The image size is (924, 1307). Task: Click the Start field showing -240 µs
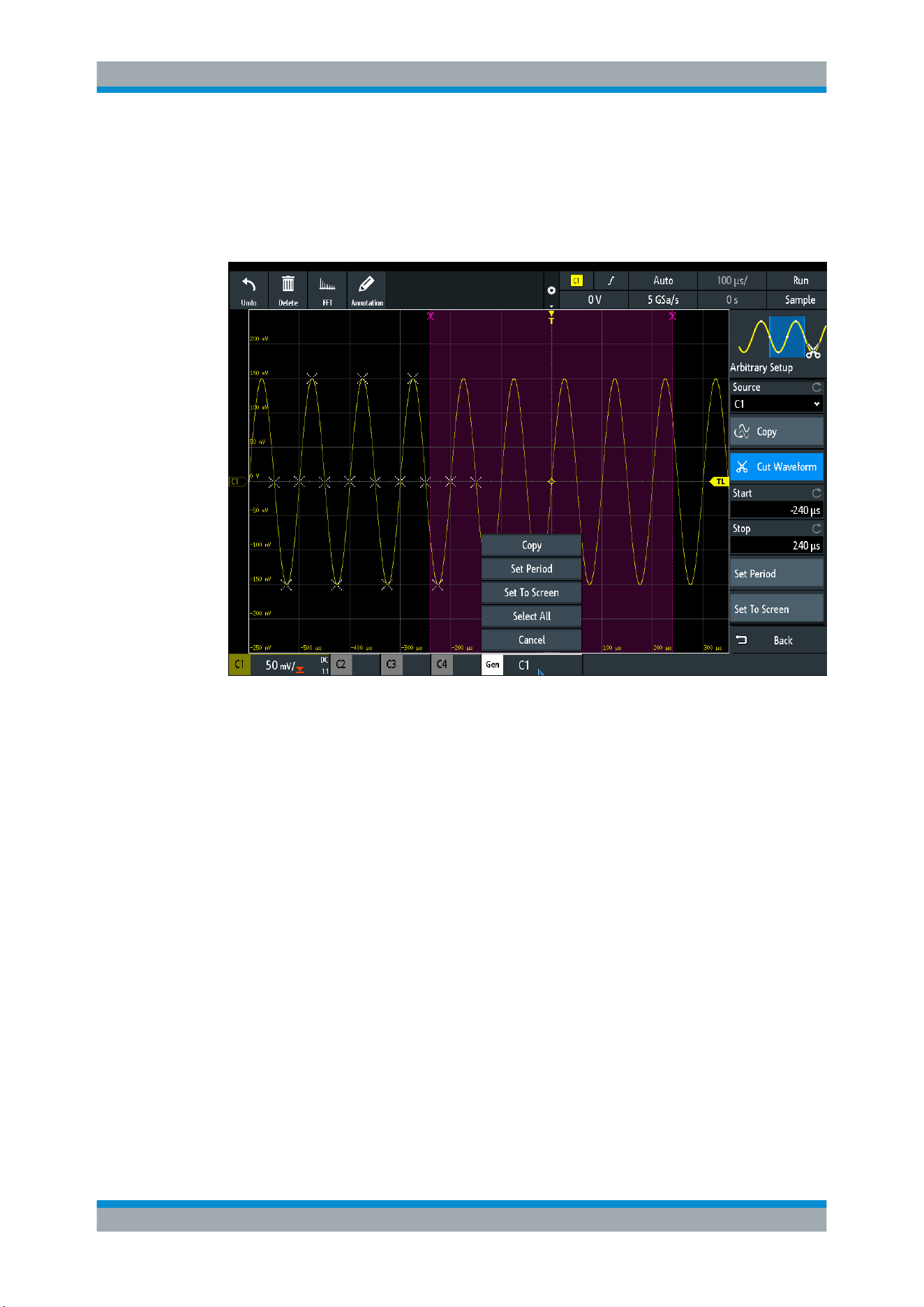point(777,510)
